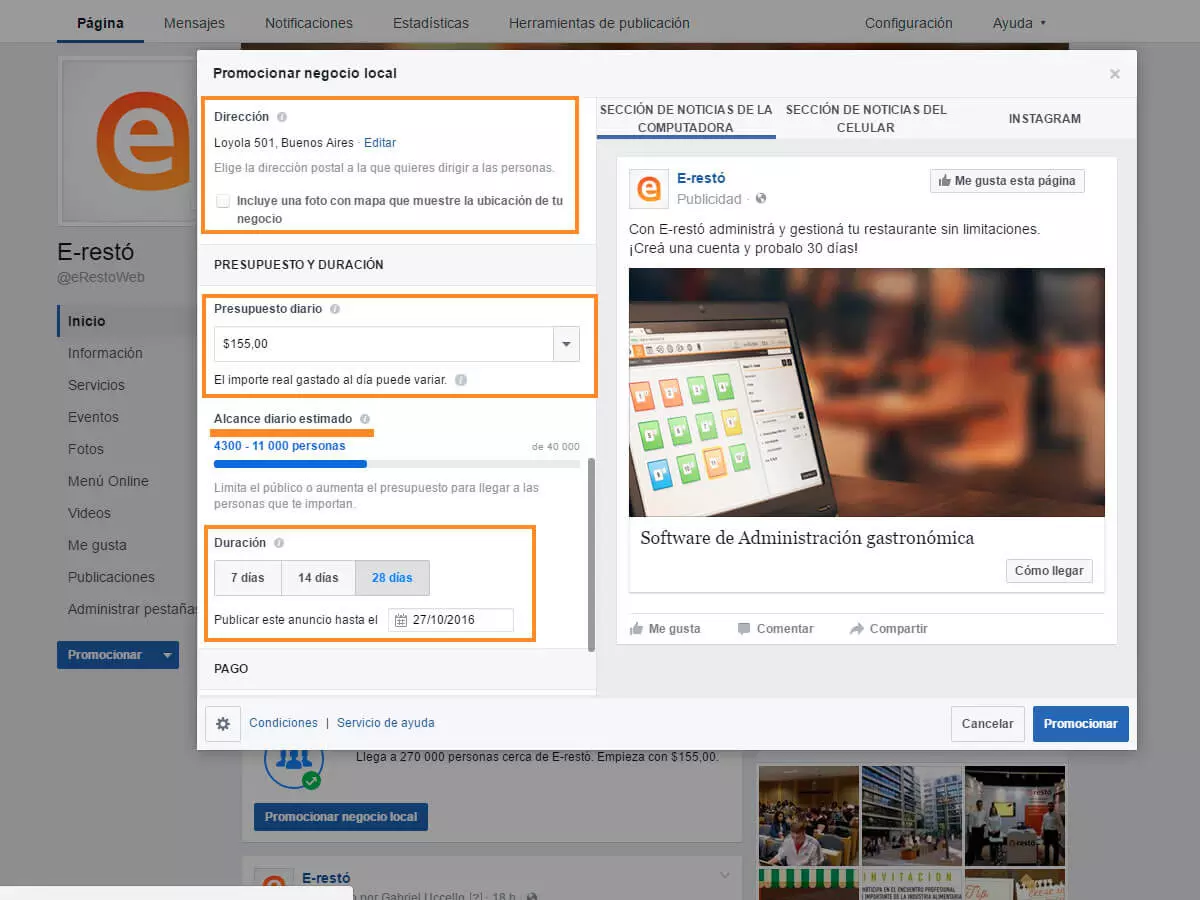Click the Me gusta esta página button
Image resolution: width=1200 pixels, height=900 pixels.
point(1007,181)
